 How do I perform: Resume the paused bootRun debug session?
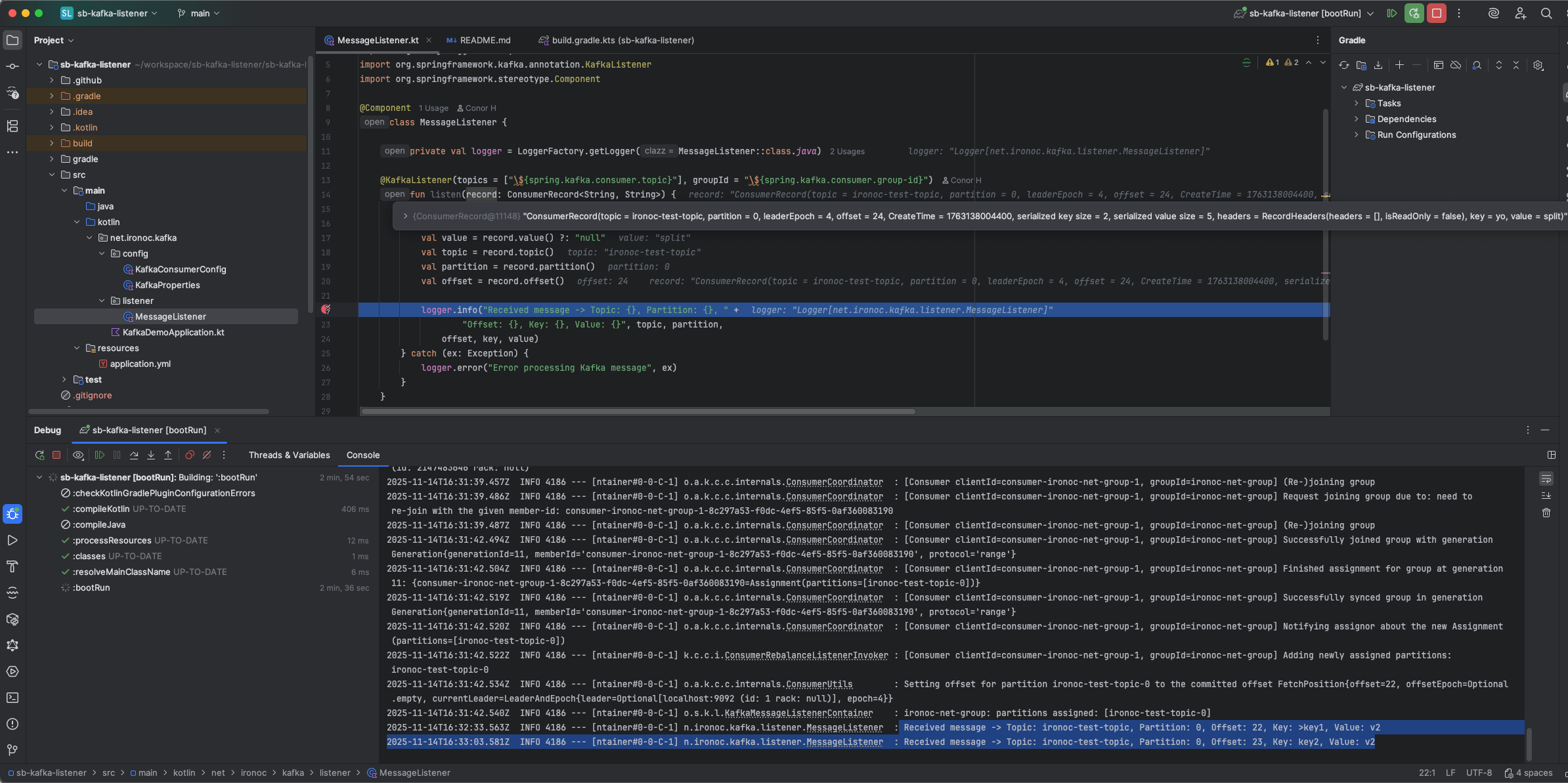(x=100, y=455)
